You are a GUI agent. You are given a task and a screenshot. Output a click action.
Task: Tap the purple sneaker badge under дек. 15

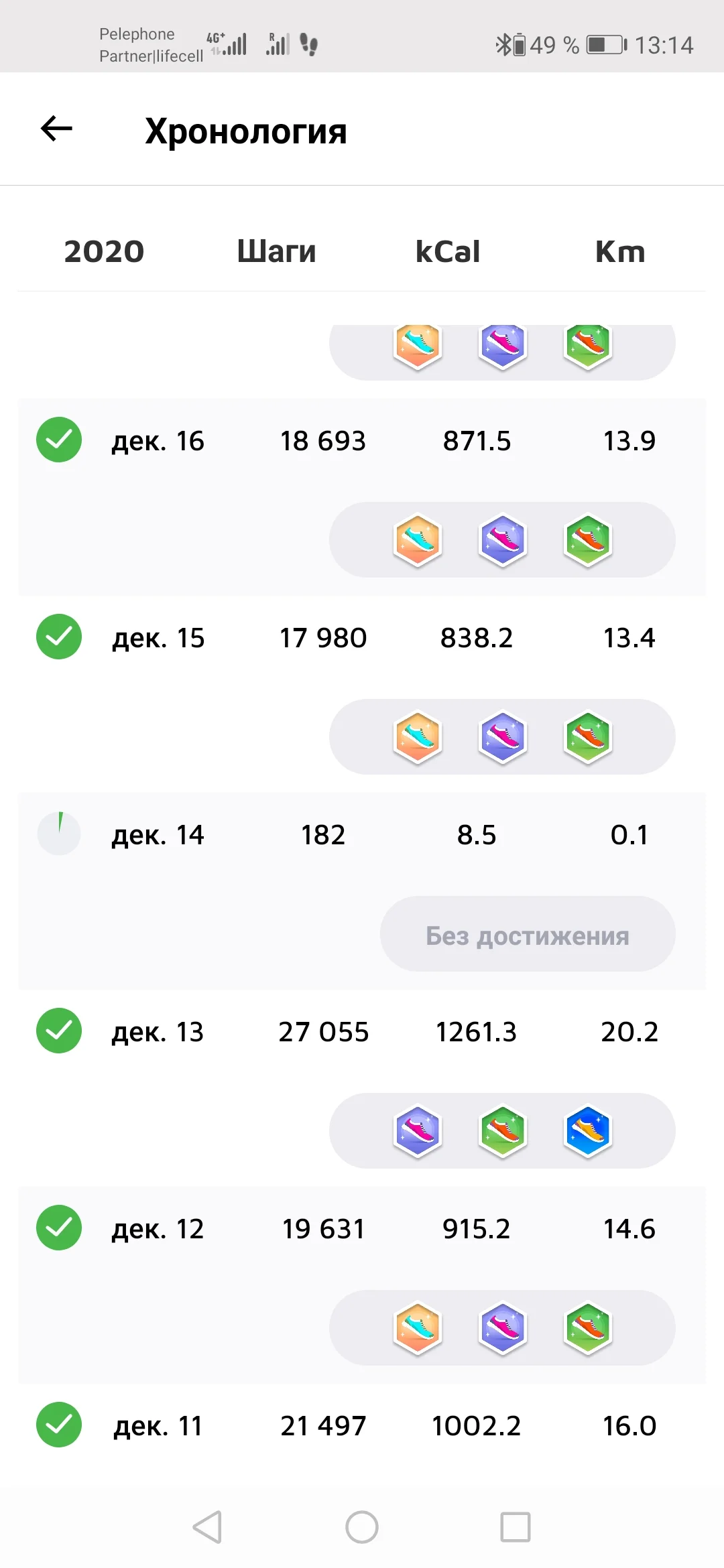[503, 737]
